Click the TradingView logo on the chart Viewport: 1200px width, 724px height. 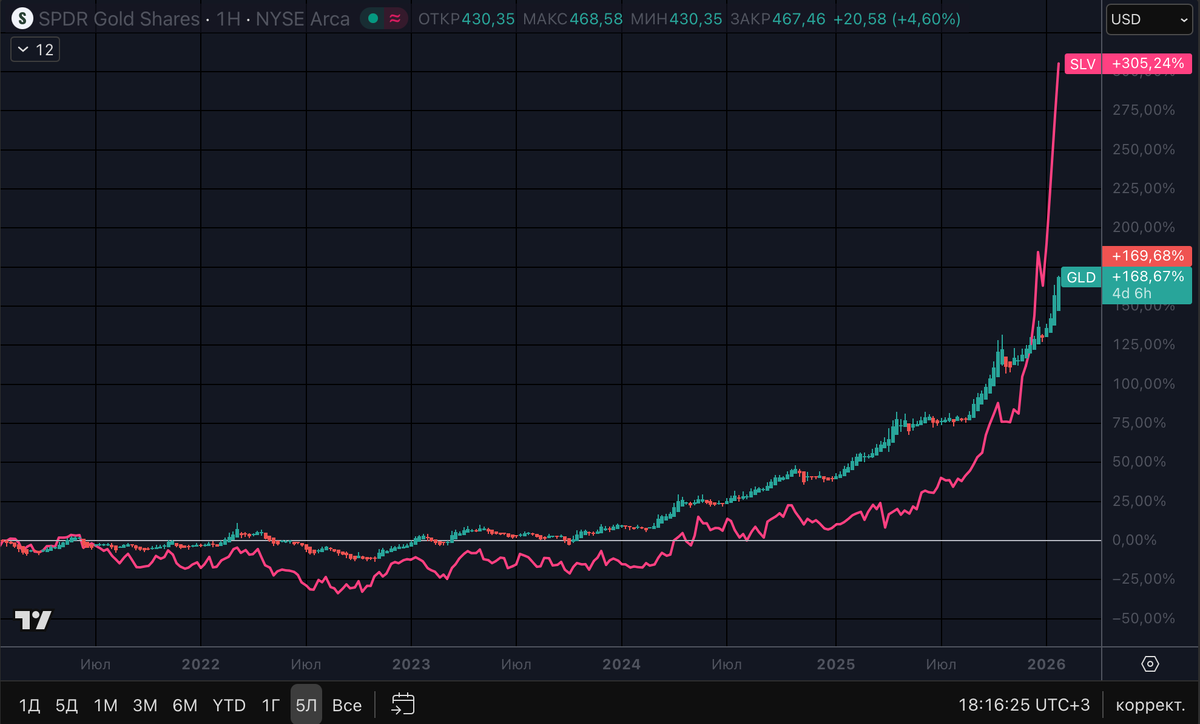(33, 620)
